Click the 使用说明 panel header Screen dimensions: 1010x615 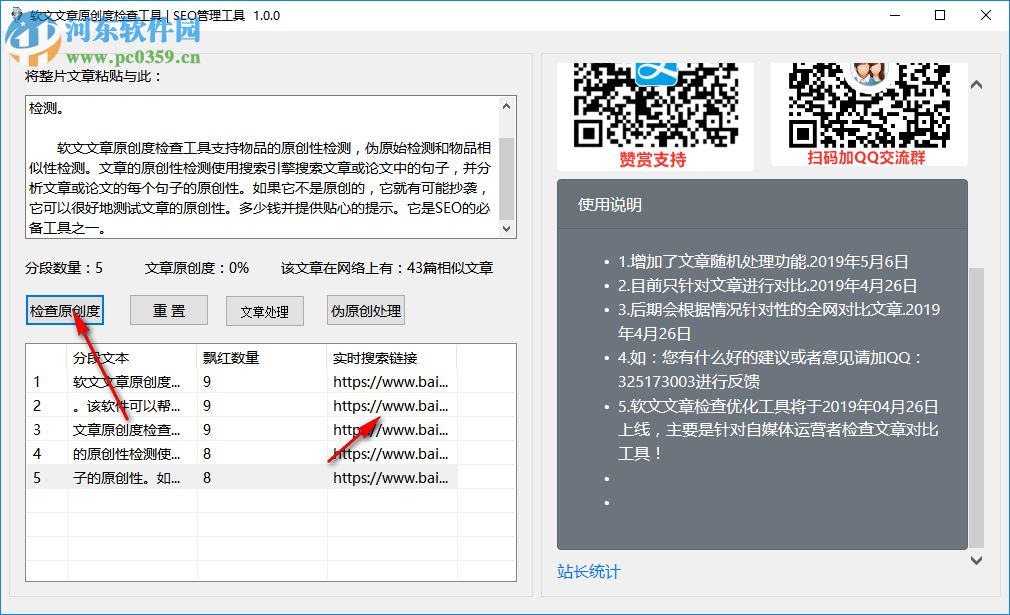[x=762, y=205]
